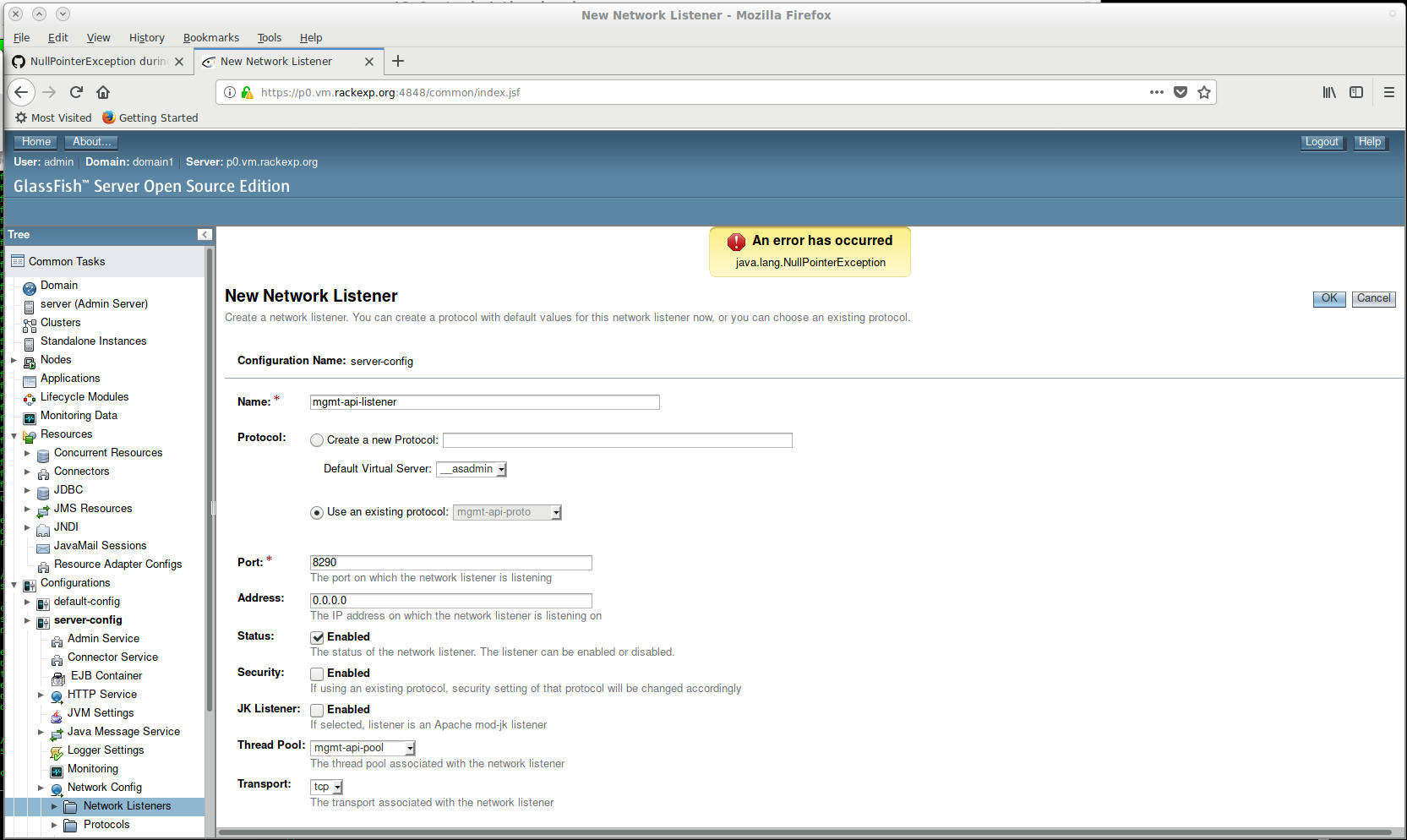Click the Logger Settings icon
Screen dimensions: 1407x840
(x=57, y=752)
